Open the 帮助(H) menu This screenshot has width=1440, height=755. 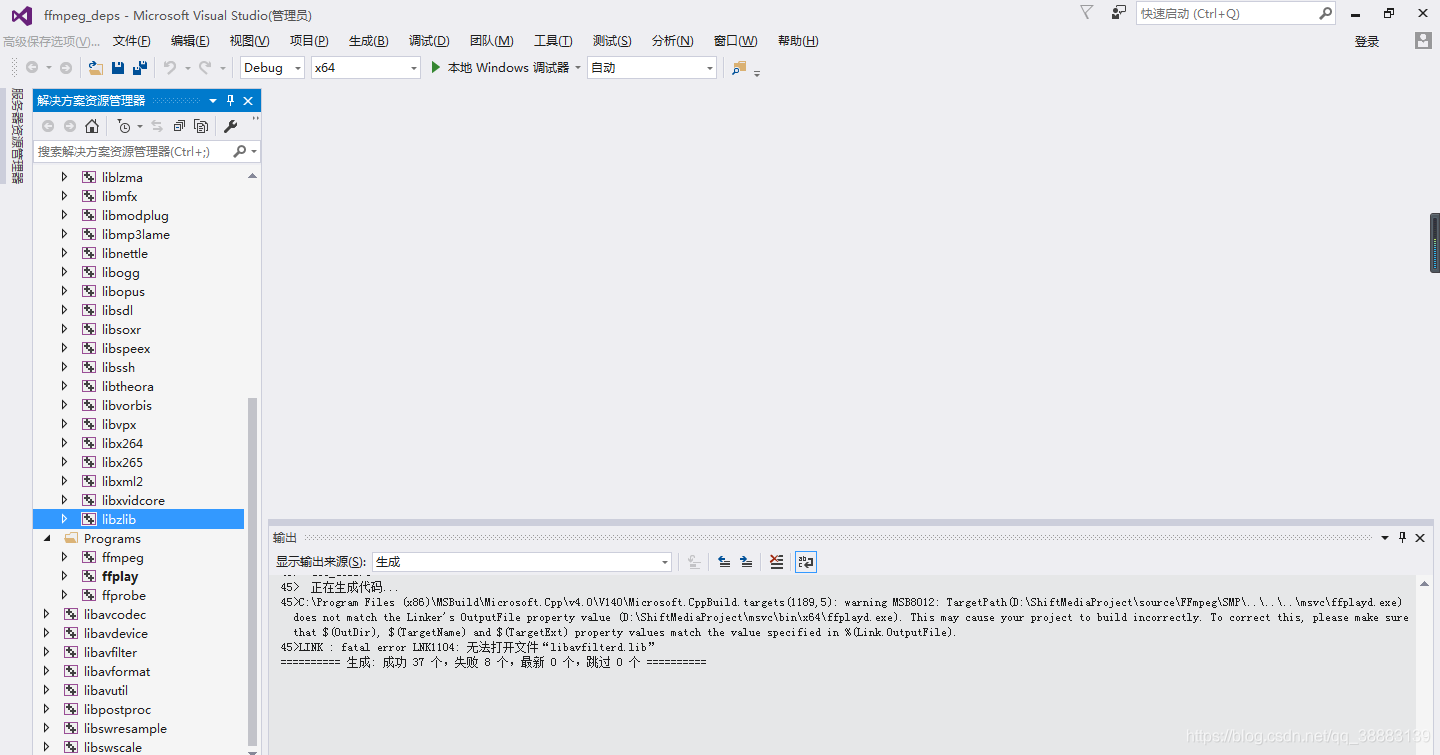[x=798, y=41]
